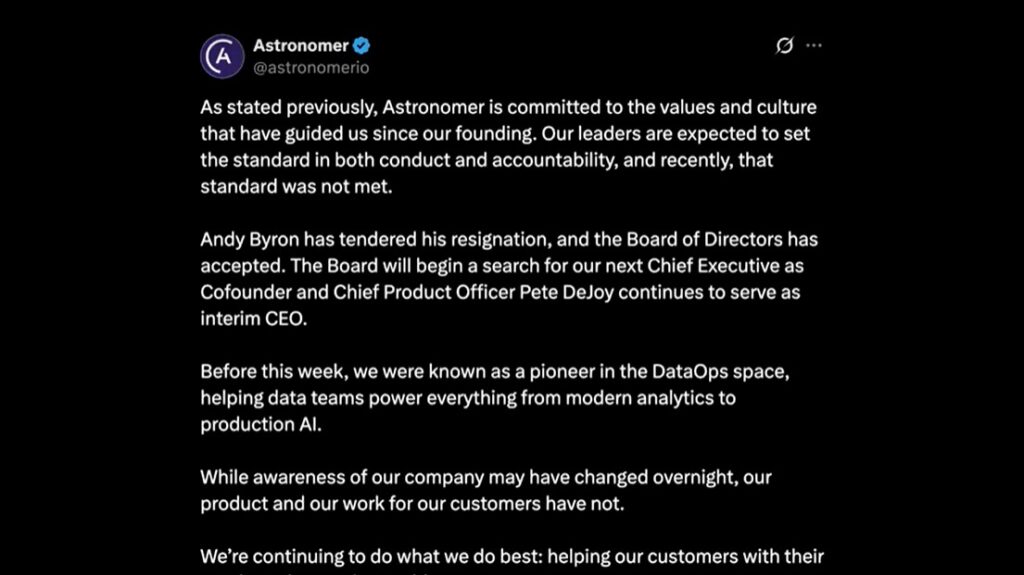This screenshot has width=1024, height=575.
Task: Open the Astronomer profile avatar
Action: [x=222, y=56]
